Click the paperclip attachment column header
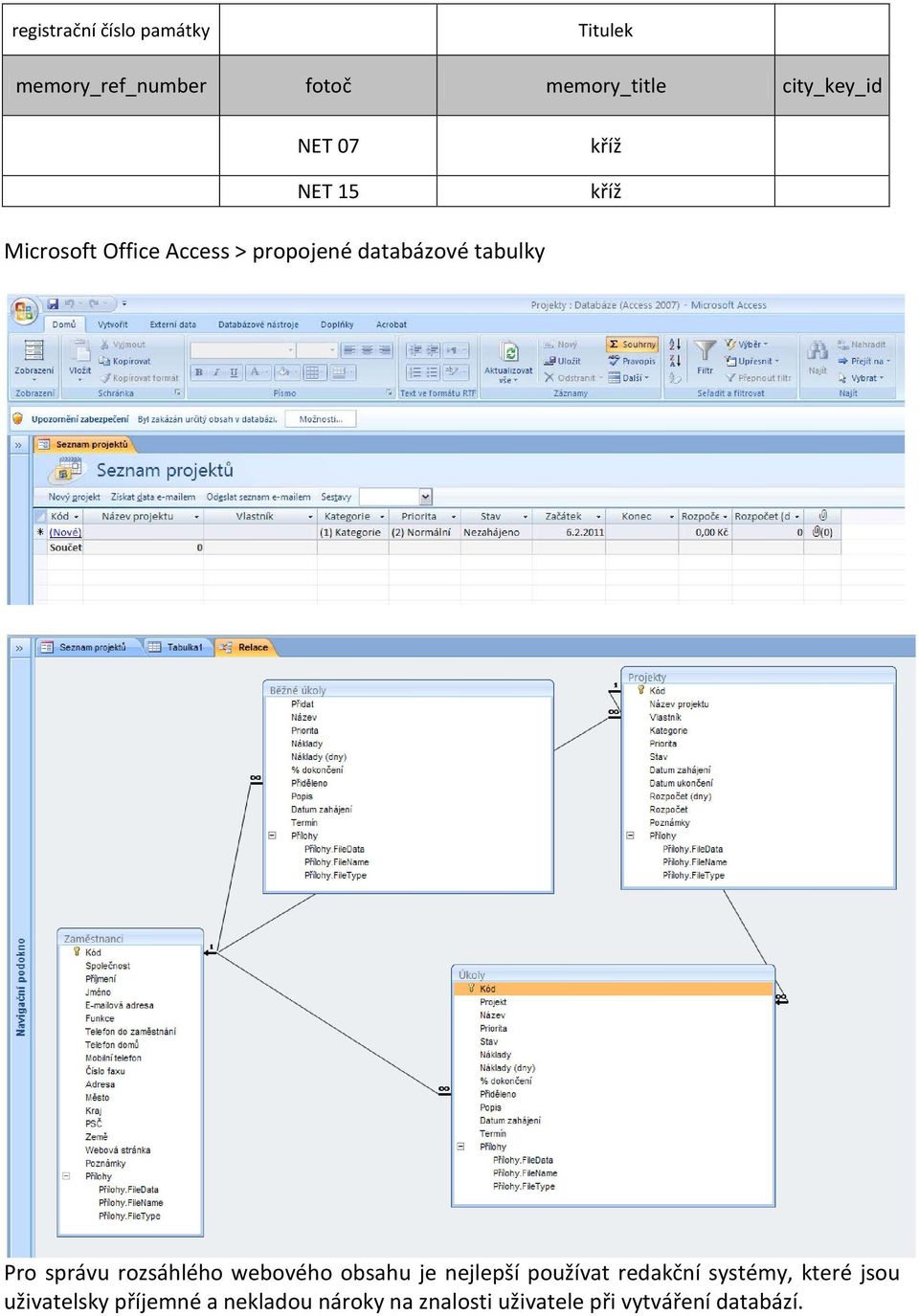 (822, 517)
